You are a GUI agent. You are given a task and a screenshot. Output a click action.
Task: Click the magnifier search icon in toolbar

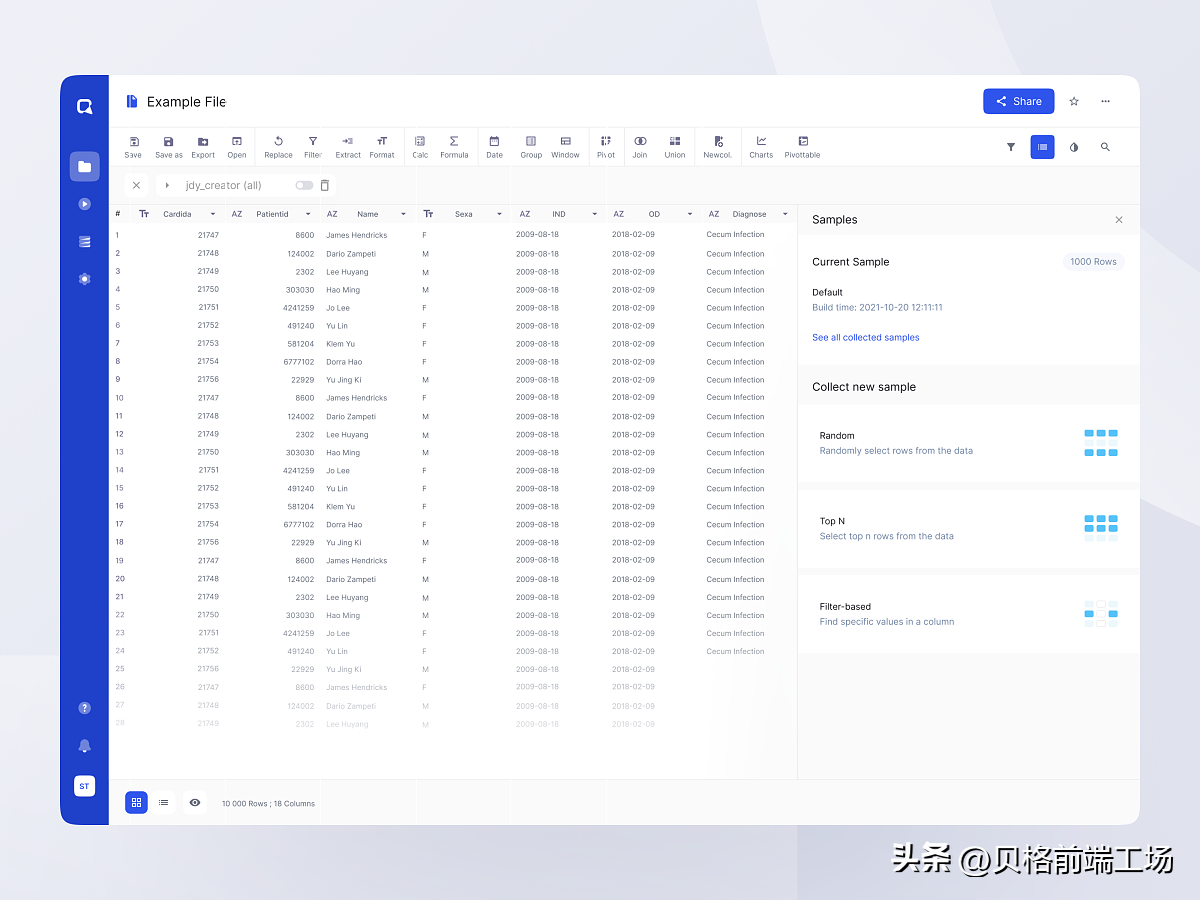1105,147
